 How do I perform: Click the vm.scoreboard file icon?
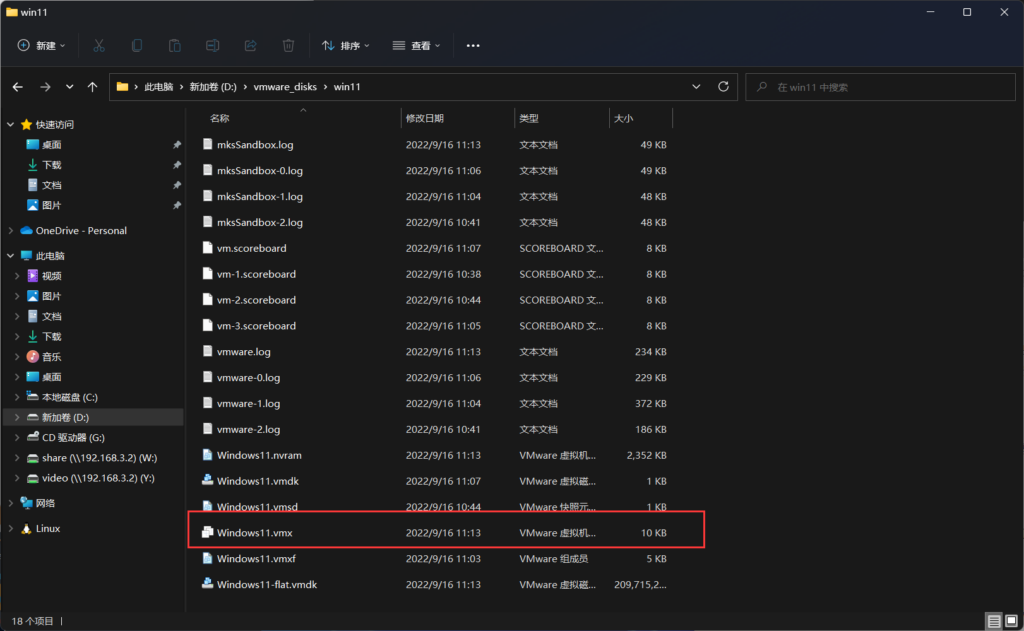point(207,248)
